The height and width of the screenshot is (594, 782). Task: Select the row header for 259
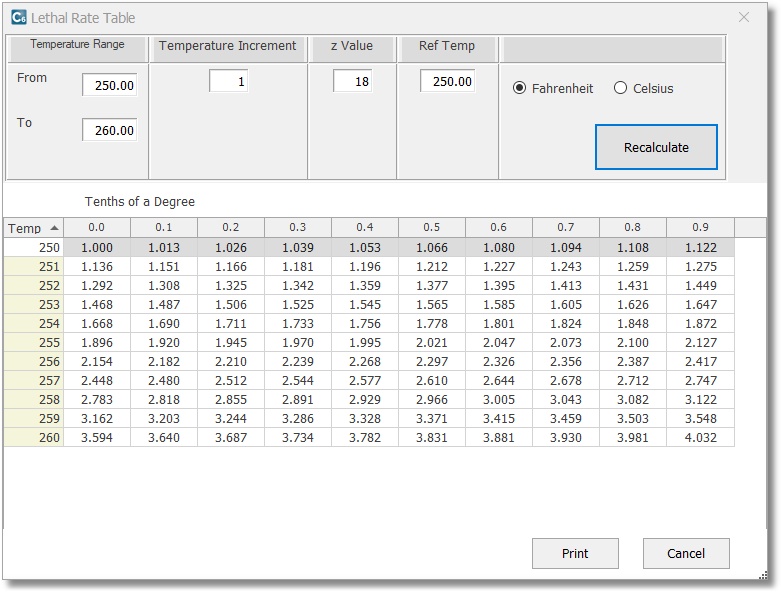tap(33, 418)
